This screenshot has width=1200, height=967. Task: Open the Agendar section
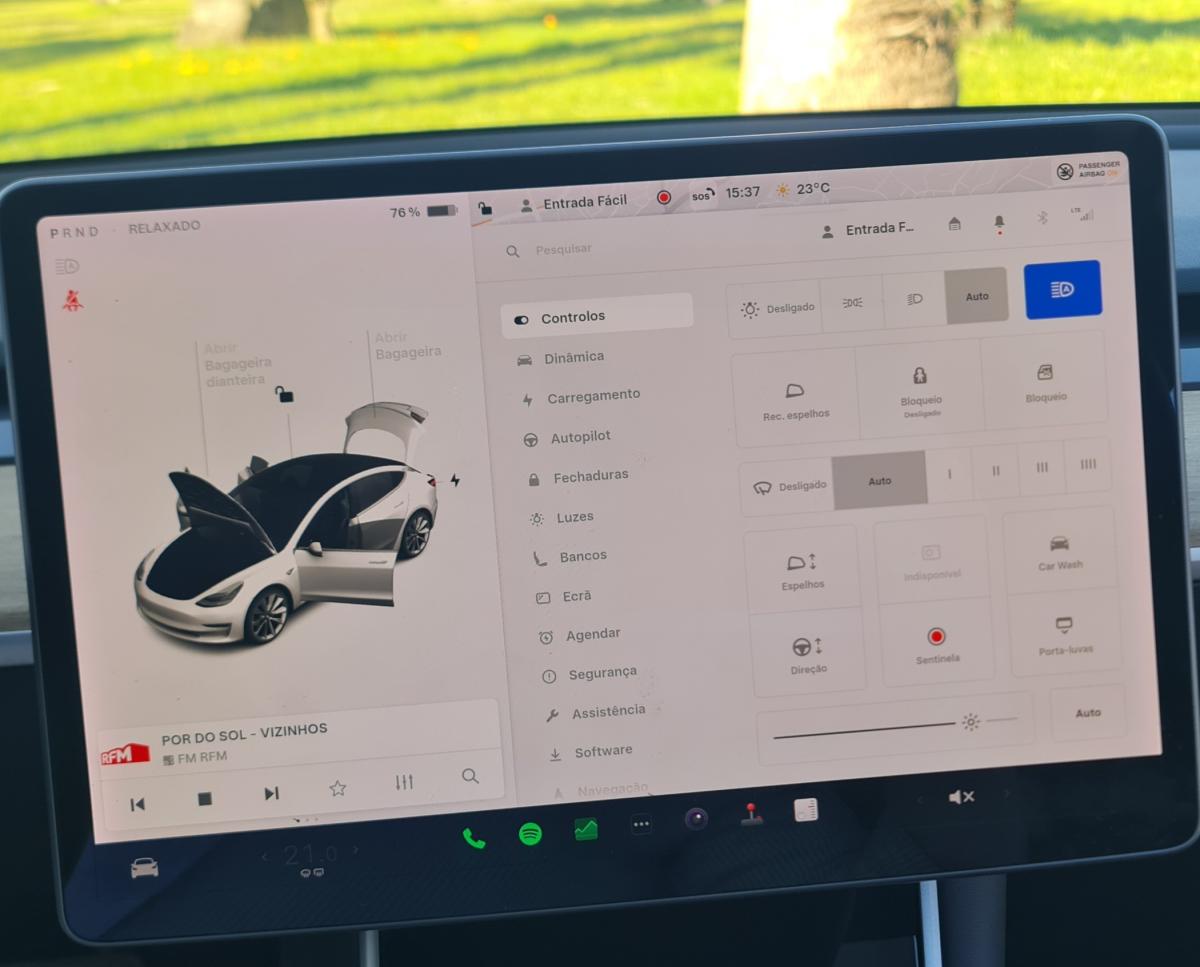coord(580,635)
